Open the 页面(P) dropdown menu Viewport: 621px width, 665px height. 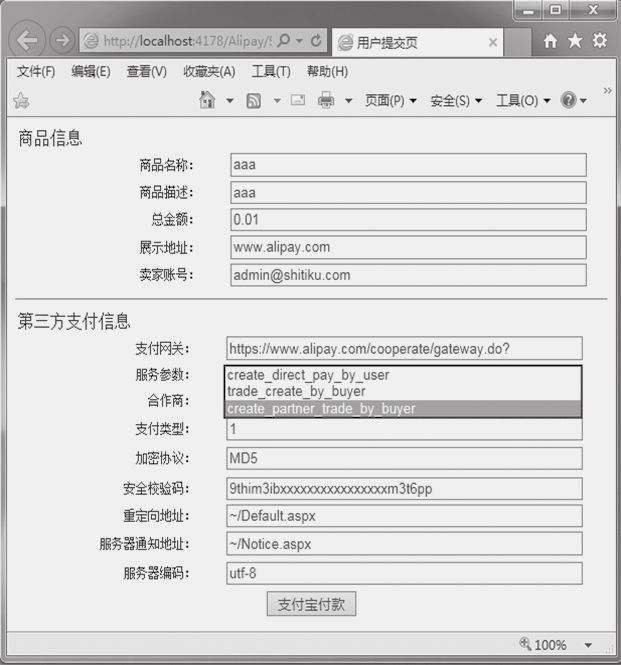coord(391,101)
